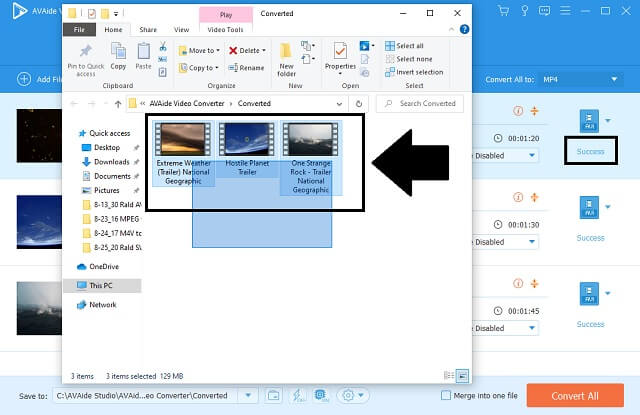Click the Back navigation arrow in Explorer
This screenshot has width=640, height=415.
(74, 104)
